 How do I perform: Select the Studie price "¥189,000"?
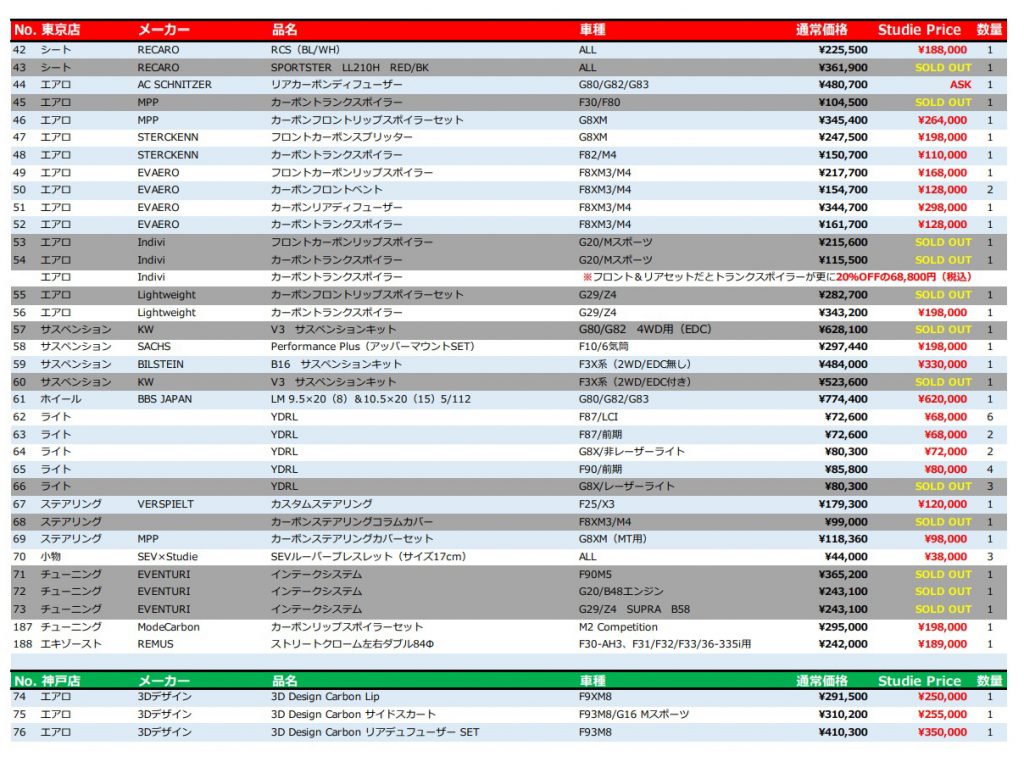[942, 644]
